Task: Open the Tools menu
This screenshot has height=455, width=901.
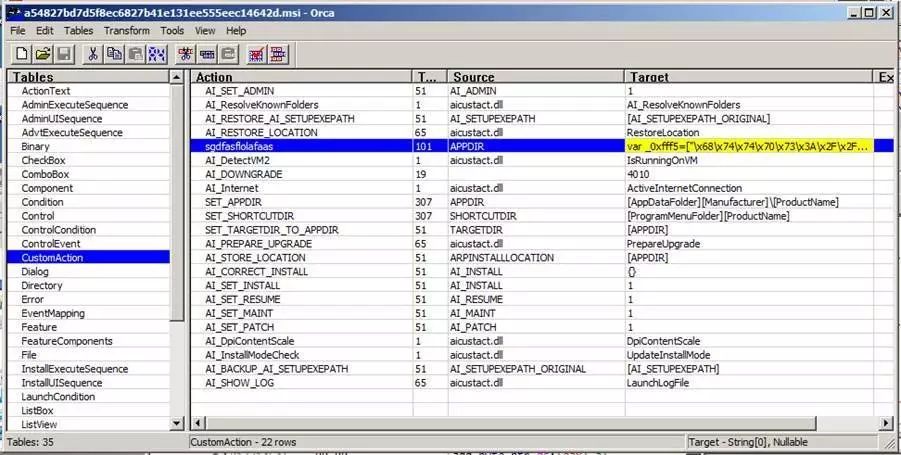Action: pyautogui.click(x=172, y=31)
